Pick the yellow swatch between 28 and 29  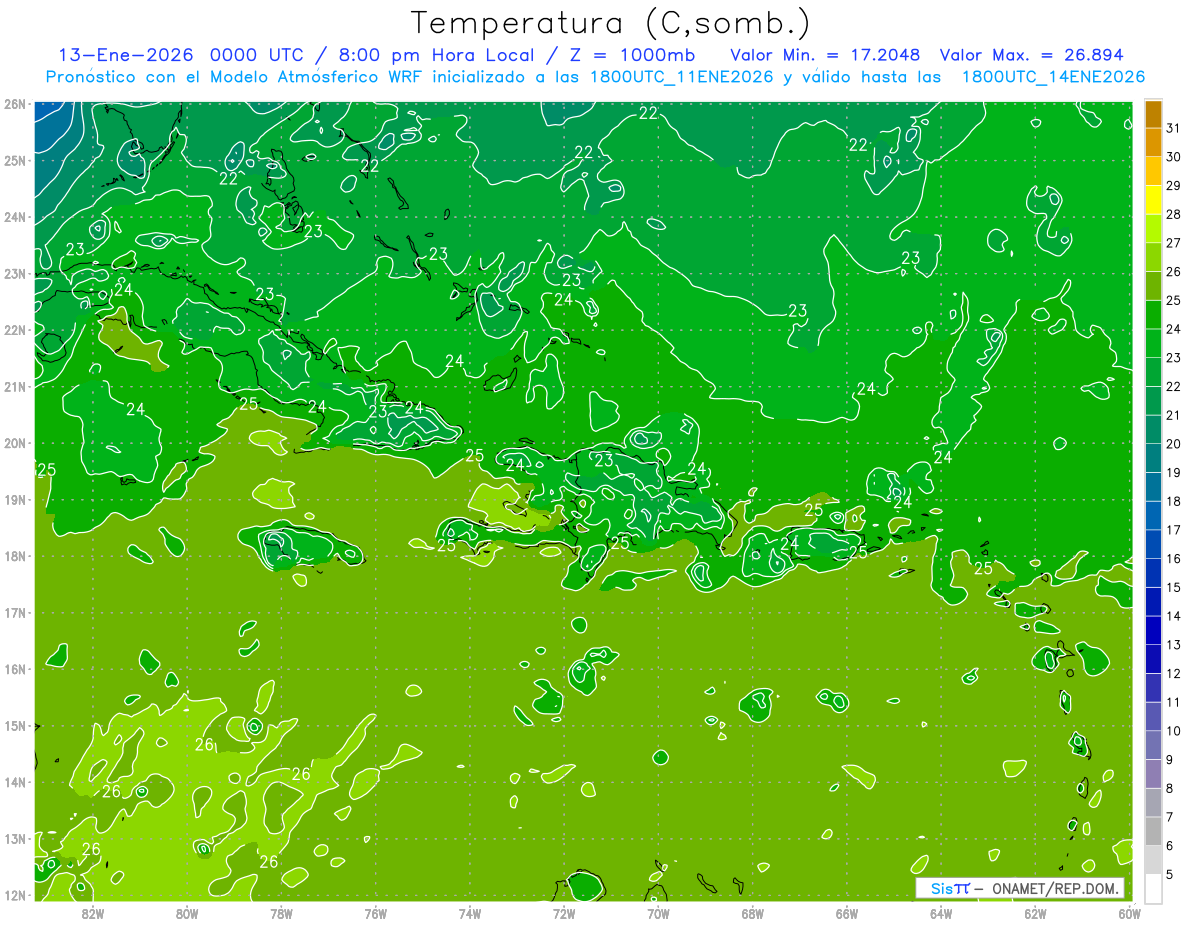pos(1153,200)
